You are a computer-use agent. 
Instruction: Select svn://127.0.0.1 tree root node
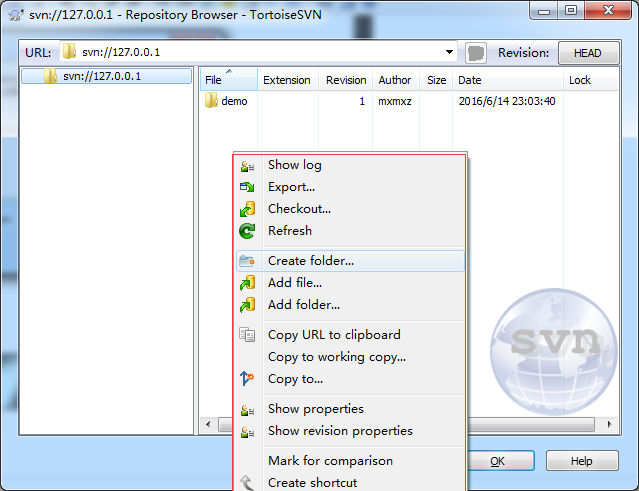pos(106,76)
